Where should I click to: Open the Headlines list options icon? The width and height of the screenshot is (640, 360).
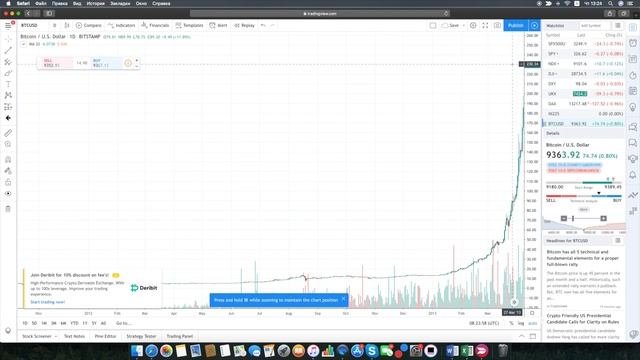point(618,241)
